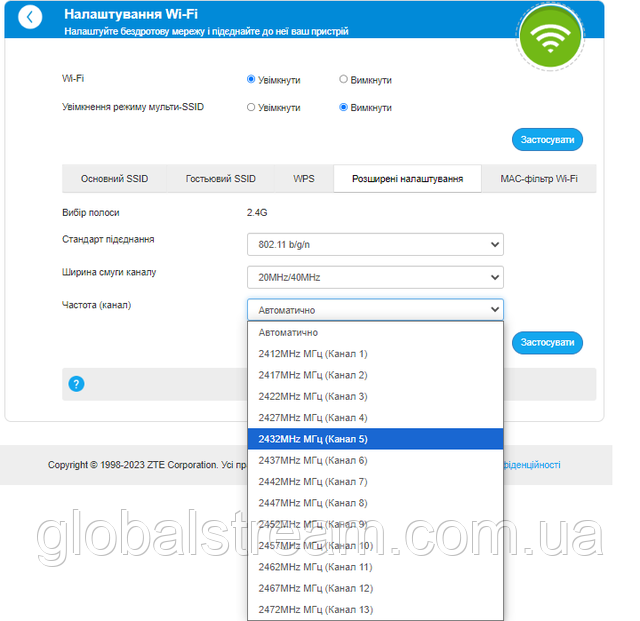Choose 2412MHz (Канал 1) option
Screen dimensions: 640x621
[x=375, y=354]
